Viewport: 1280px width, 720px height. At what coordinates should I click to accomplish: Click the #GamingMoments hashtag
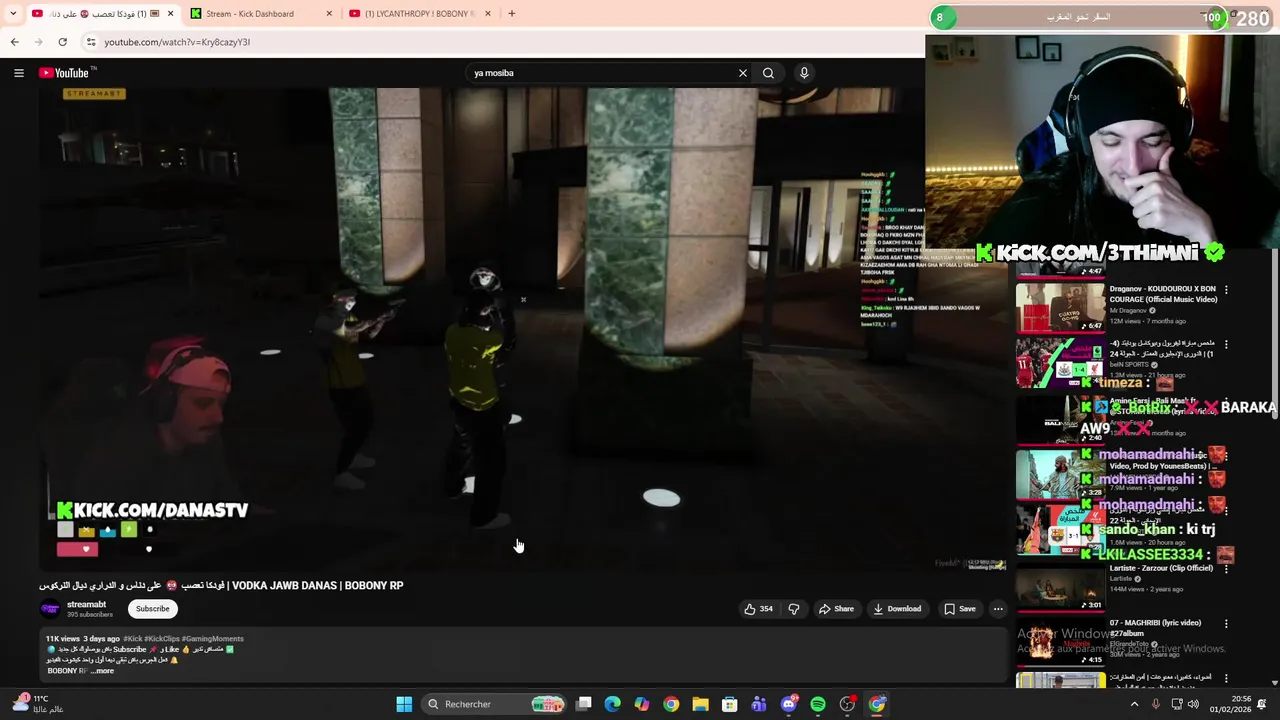pyautogui.click(x=212, y=639)
